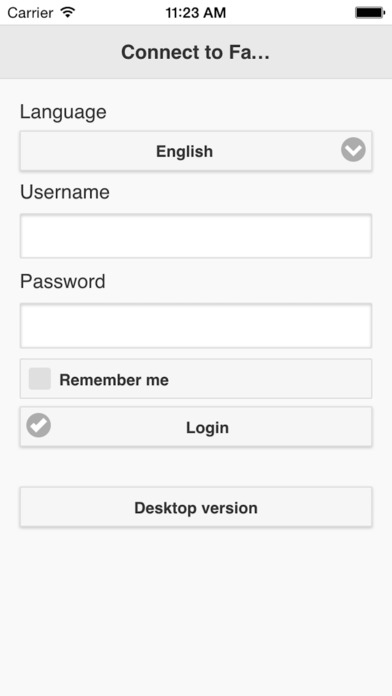Open the Language dropdown showing English
Screen dimensions: 392x696
(x=196, y=151)
